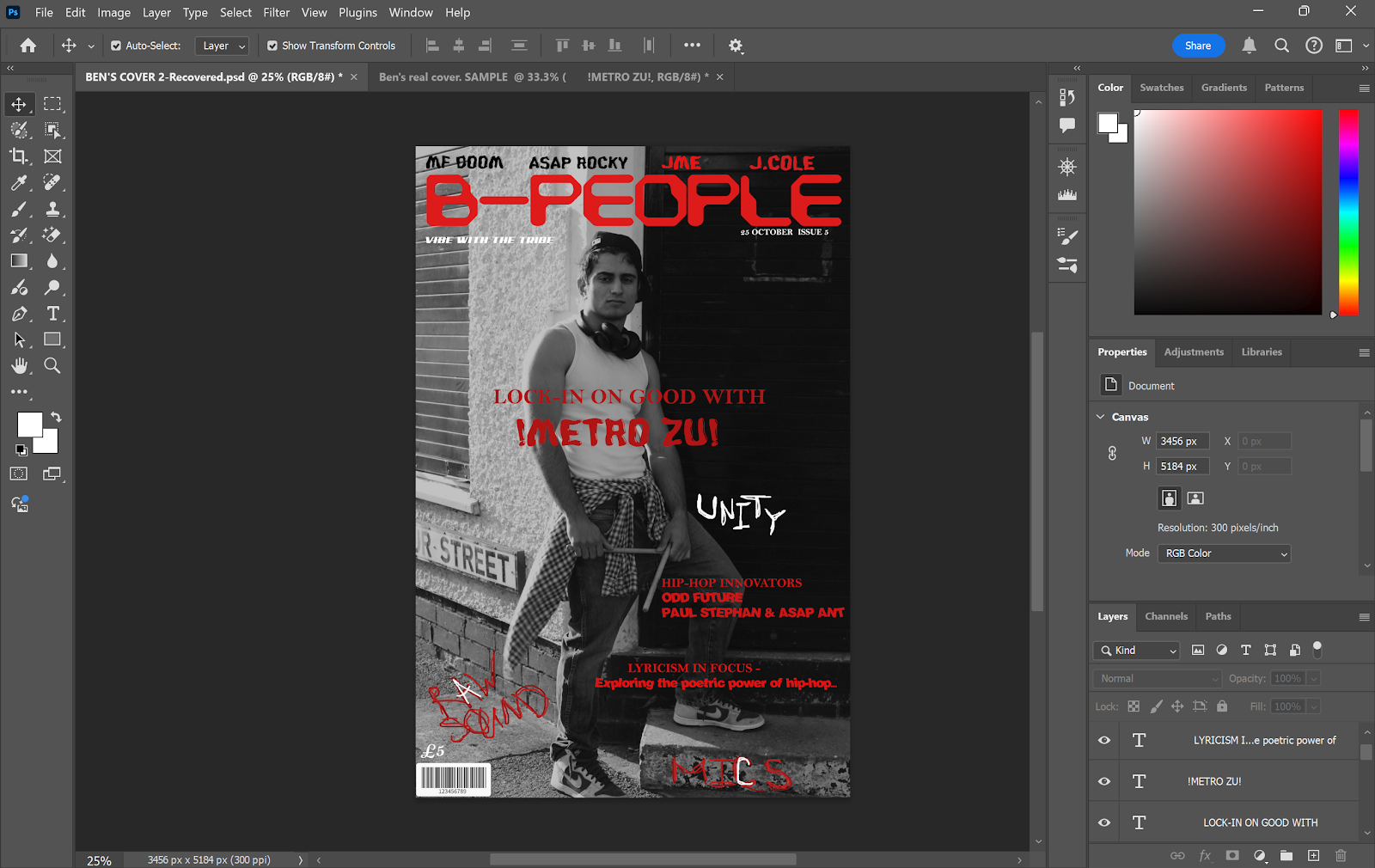
Task: Open the Auto-Select Layer dropdown
Action: pyautogui.click(x=222, y=46)
